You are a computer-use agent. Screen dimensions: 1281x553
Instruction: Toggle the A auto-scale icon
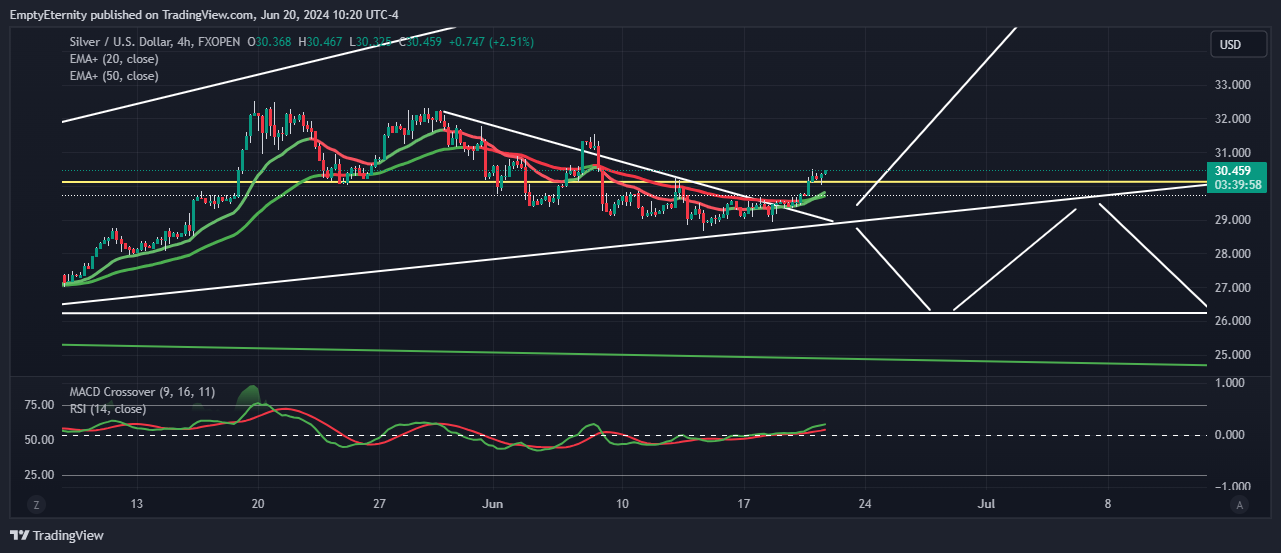pos(1240,505)
